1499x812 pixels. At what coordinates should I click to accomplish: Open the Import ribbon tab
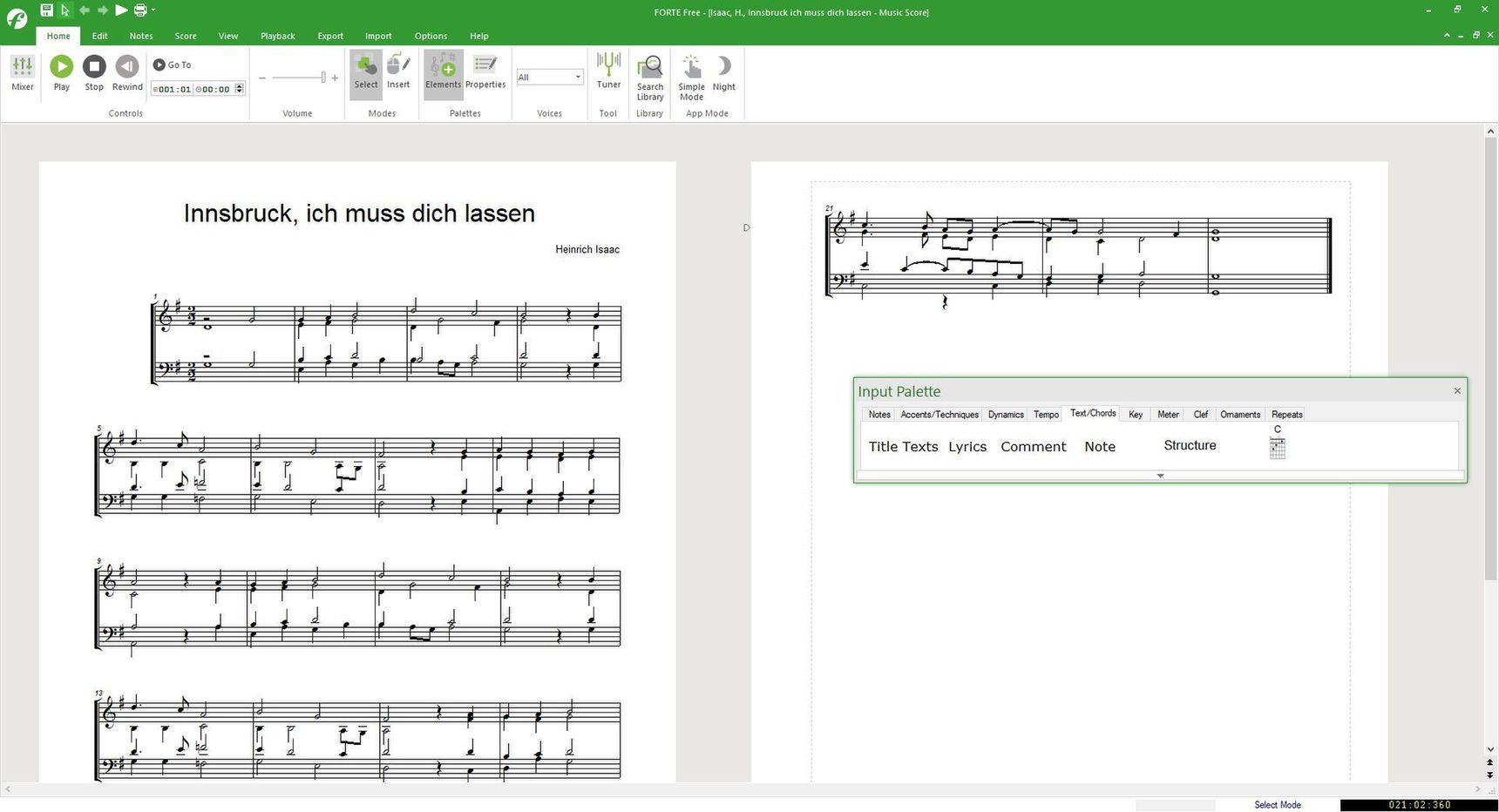coord(378,36)
